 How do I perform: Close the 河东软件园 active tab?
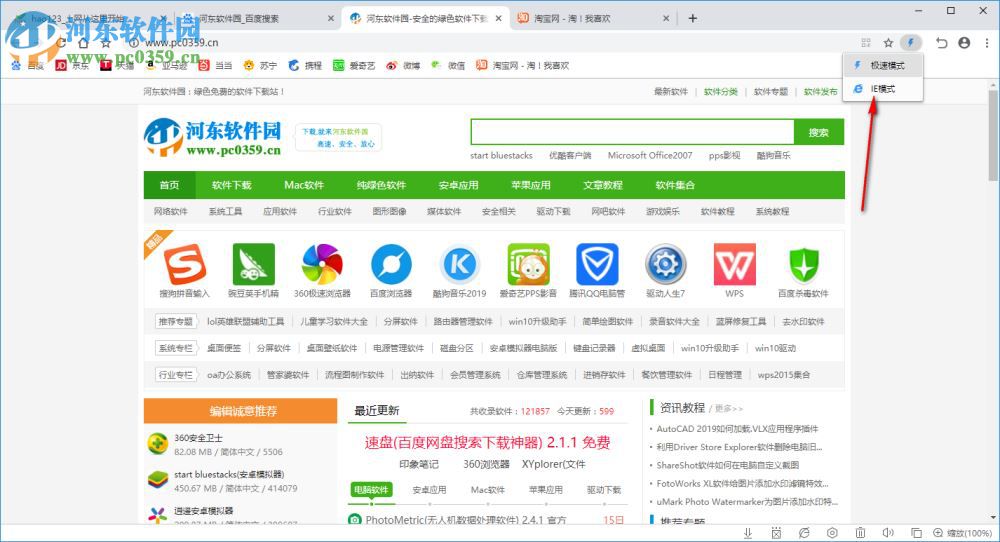[x=499, y=18]
